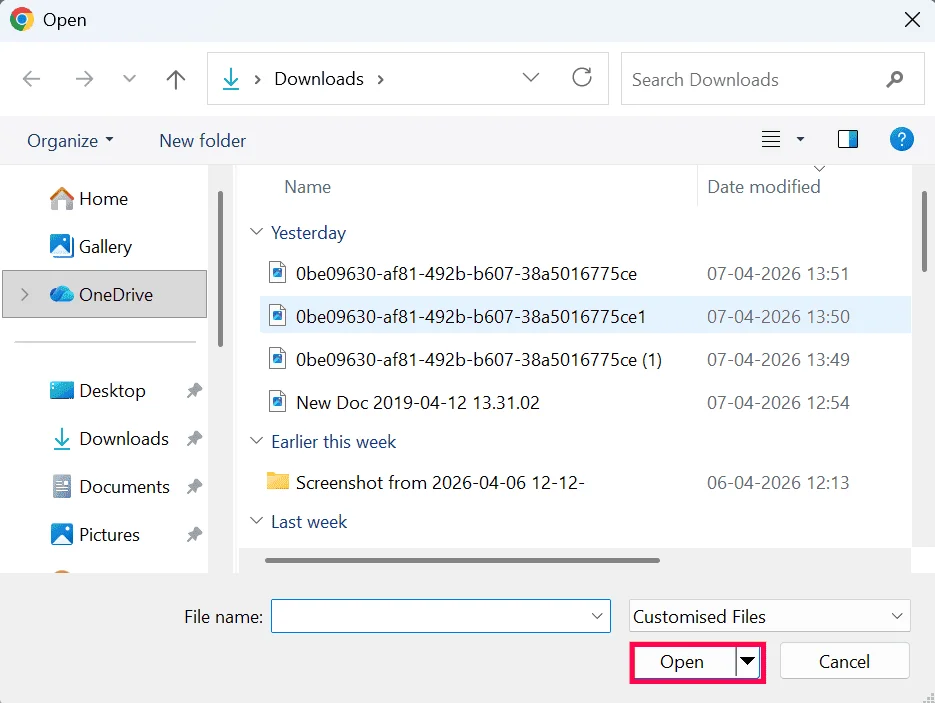
Task: Click the date 07-04-2026 13:49
Action: point(778,360)
